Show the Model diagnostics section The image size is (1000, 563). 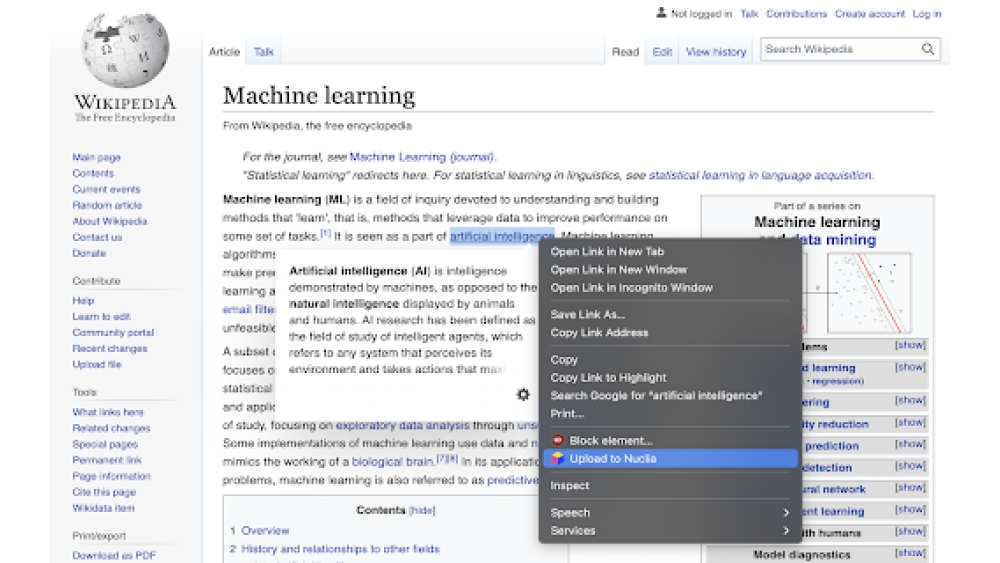click(x=910, y=553)
